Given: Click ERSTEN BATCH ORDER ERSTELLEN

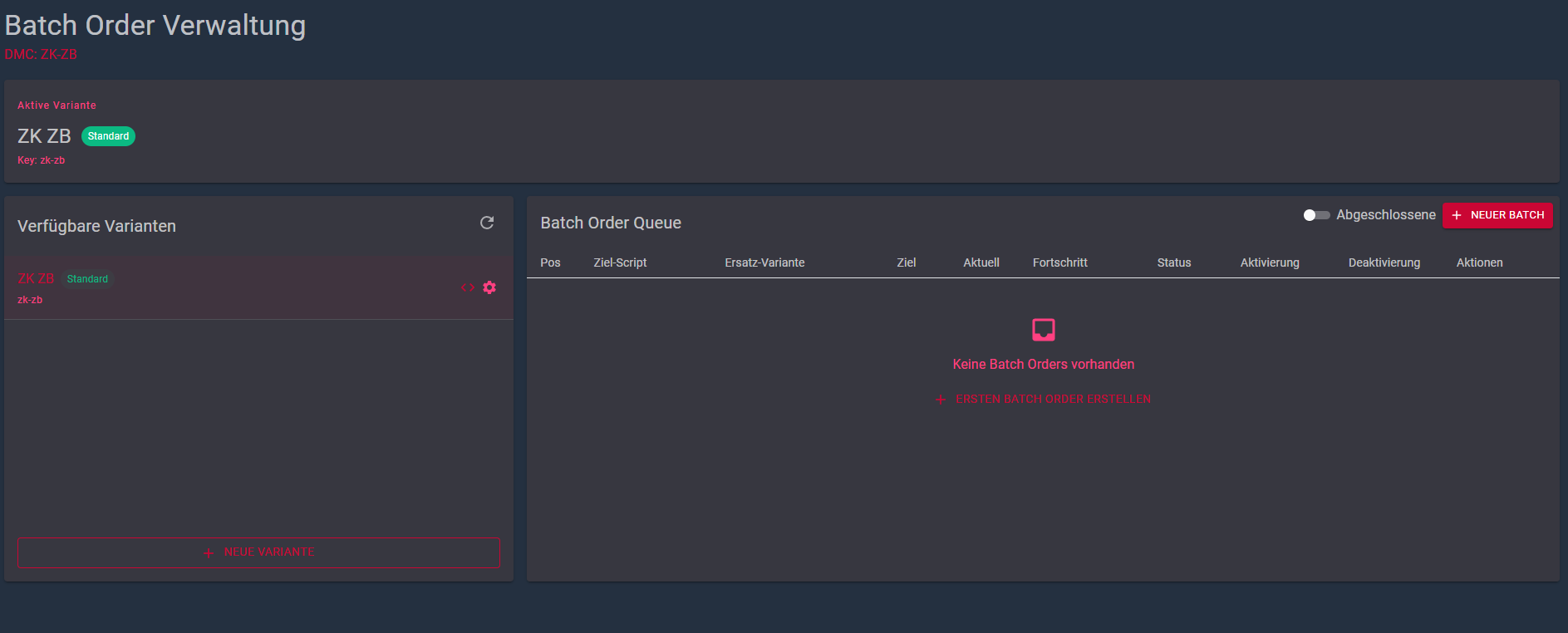Looking at the screenshot, I should tap(1044, 400).
